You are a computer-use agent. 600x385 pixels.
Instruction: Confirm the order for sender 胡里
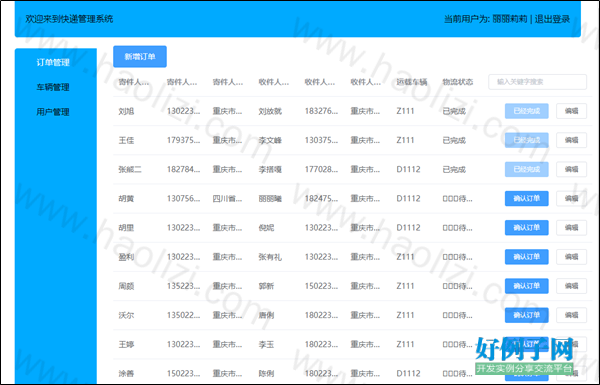(527, 227)
